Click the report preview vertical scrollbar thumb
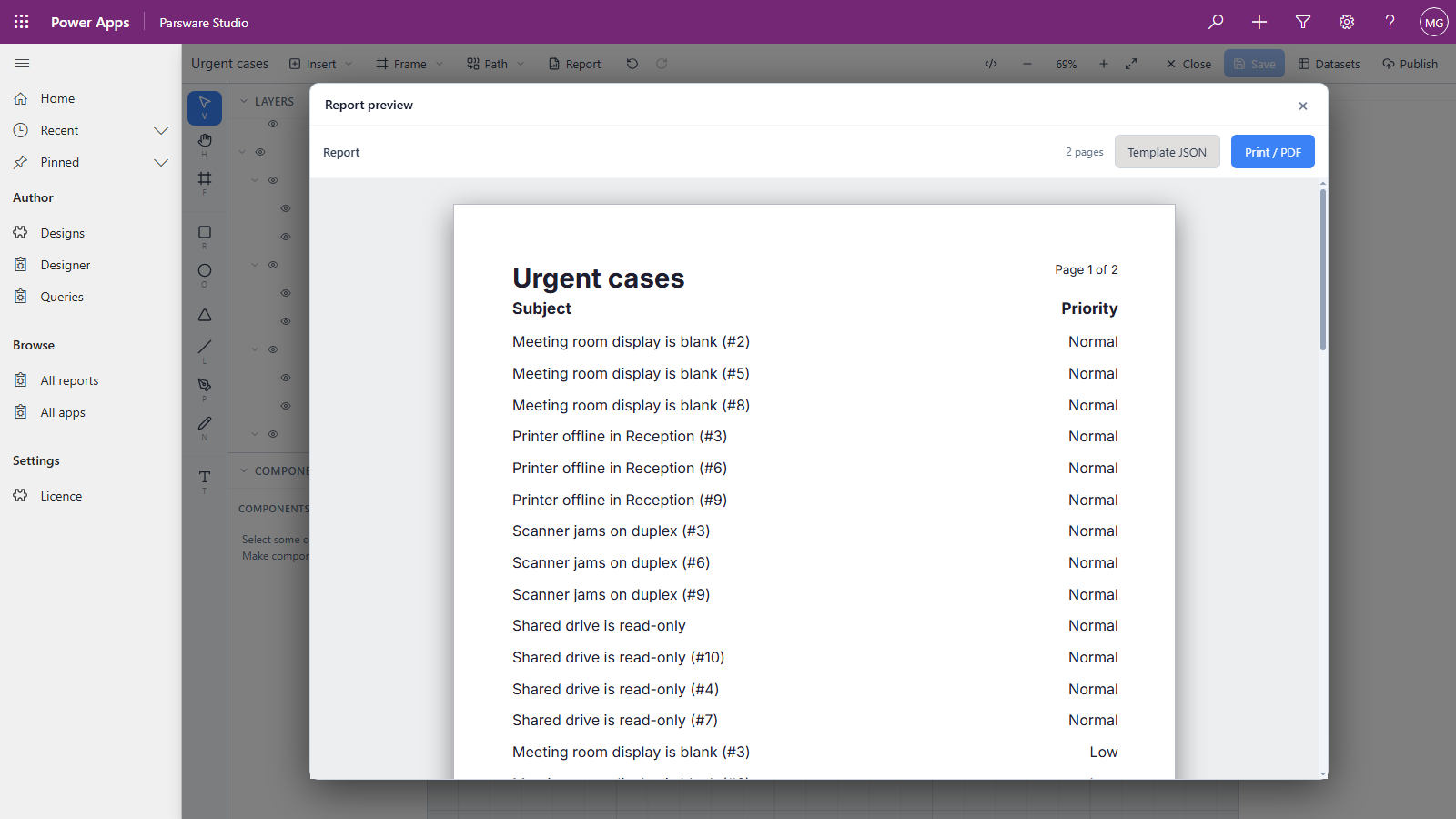 [1322, 269]
